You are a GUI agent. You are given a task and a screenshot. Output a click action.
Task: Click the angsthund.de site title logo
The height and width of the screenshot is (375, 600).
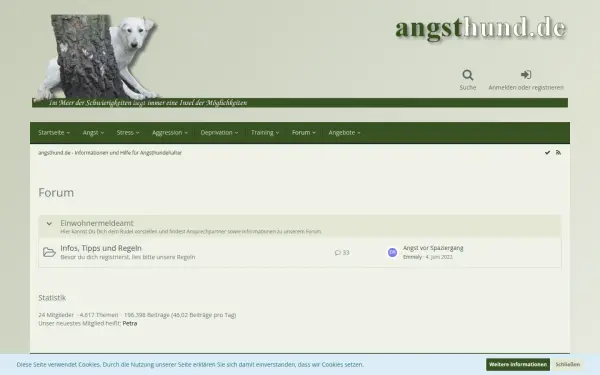click(x=480, y=29)
